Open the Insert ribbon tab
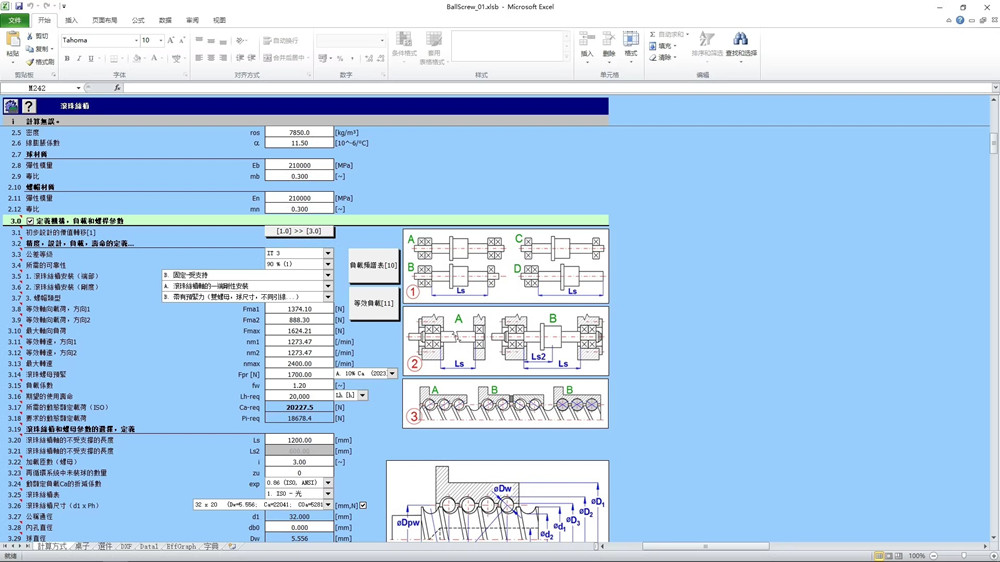Screen dimensions: 1000x562 [x=71, y=20]
